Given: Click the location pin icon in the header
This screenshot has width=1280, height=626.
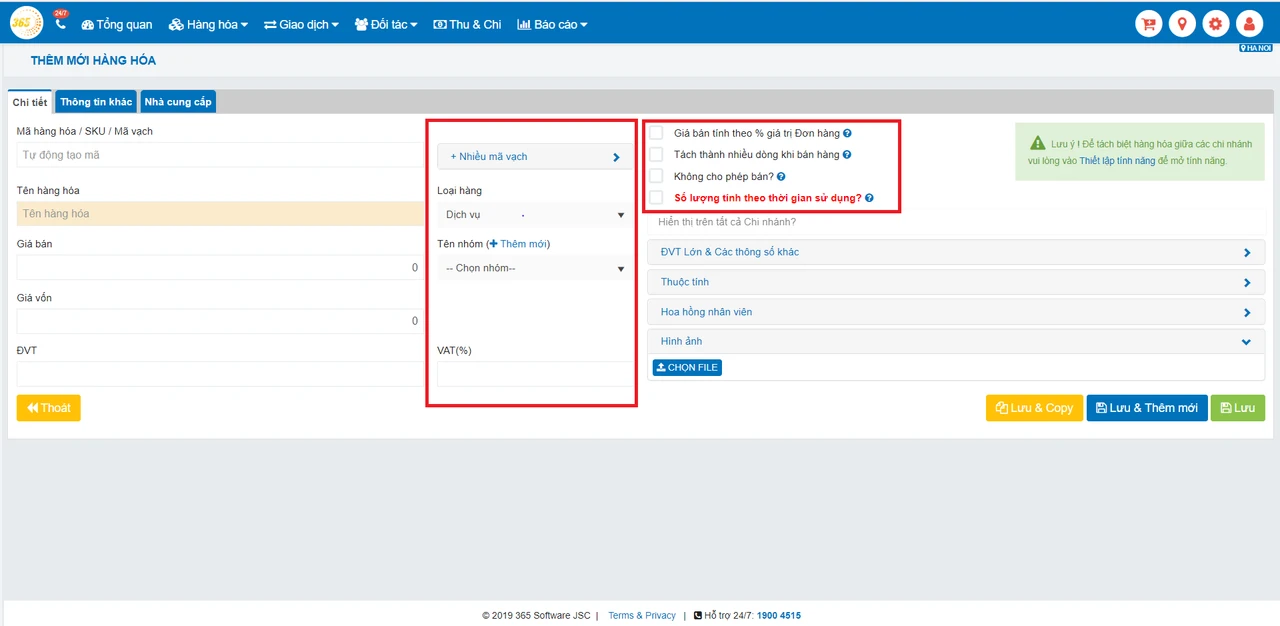Looking at the screenshot, I should pos(1182,24).
